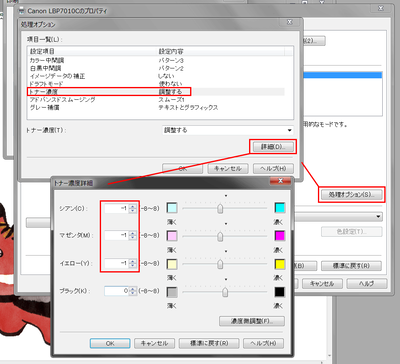Click the 設定項目 column header
The image size is (400, 364).
(x=92, y=51)
